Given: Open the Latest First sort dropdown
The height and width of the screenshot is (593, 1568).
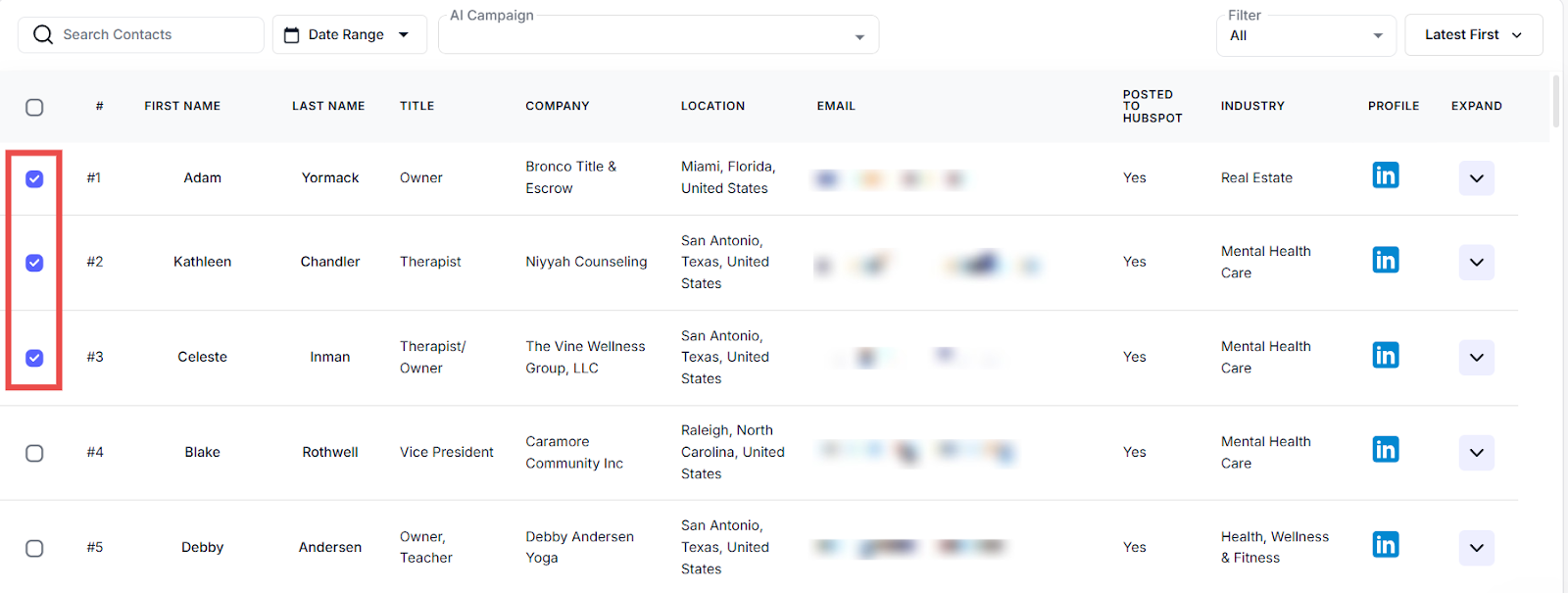Looking at the screenshot, I should [1473, 35].
